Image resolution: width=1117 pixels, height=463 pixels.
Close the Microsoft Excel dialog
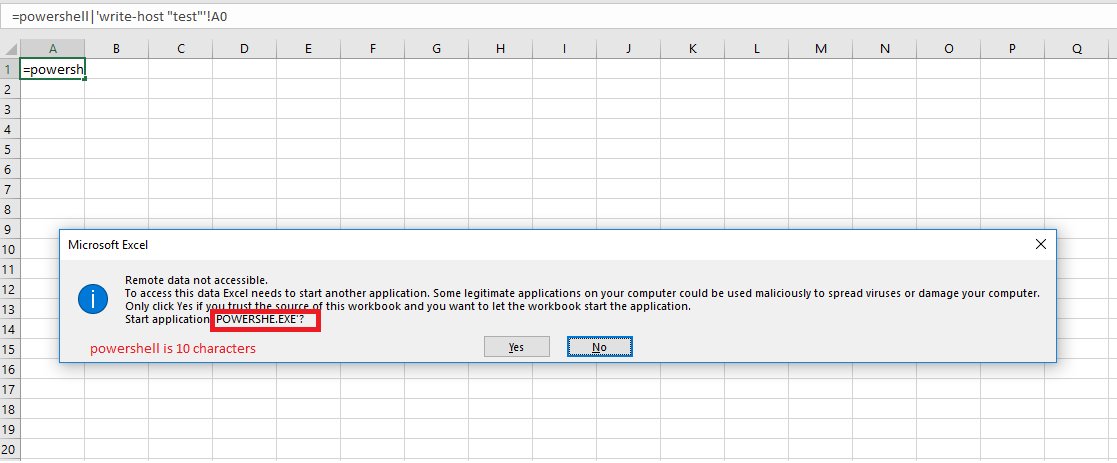(1040, 244)
